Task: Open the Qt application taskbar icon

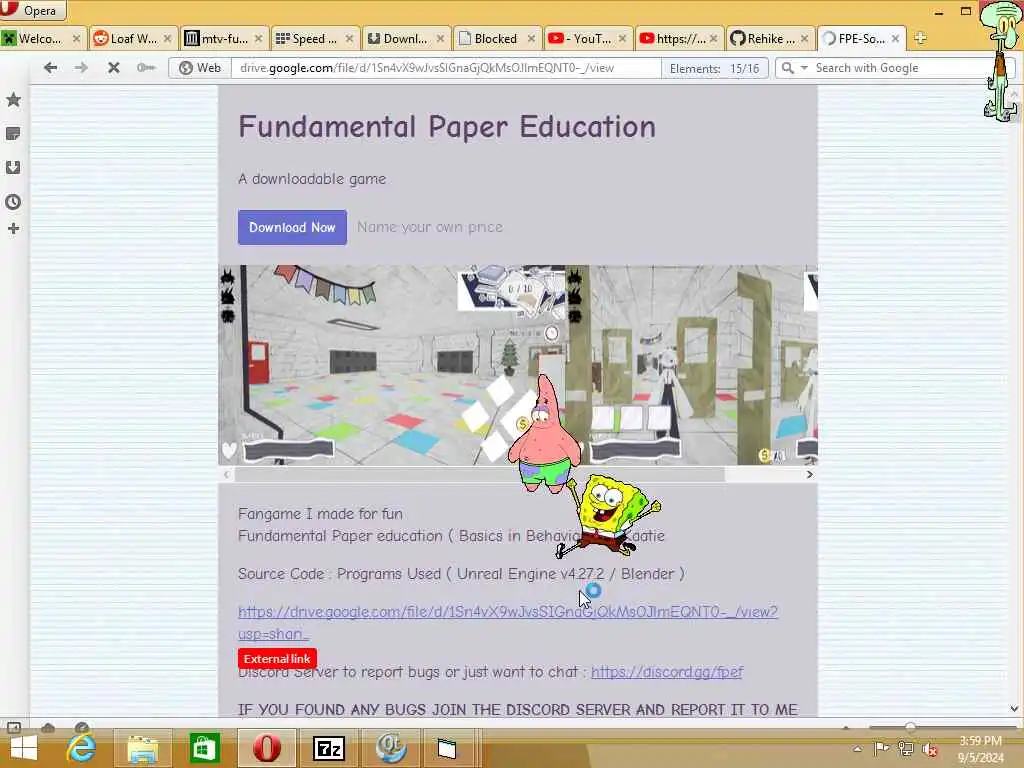Action: pyautogui.click(x=391, y=748)
